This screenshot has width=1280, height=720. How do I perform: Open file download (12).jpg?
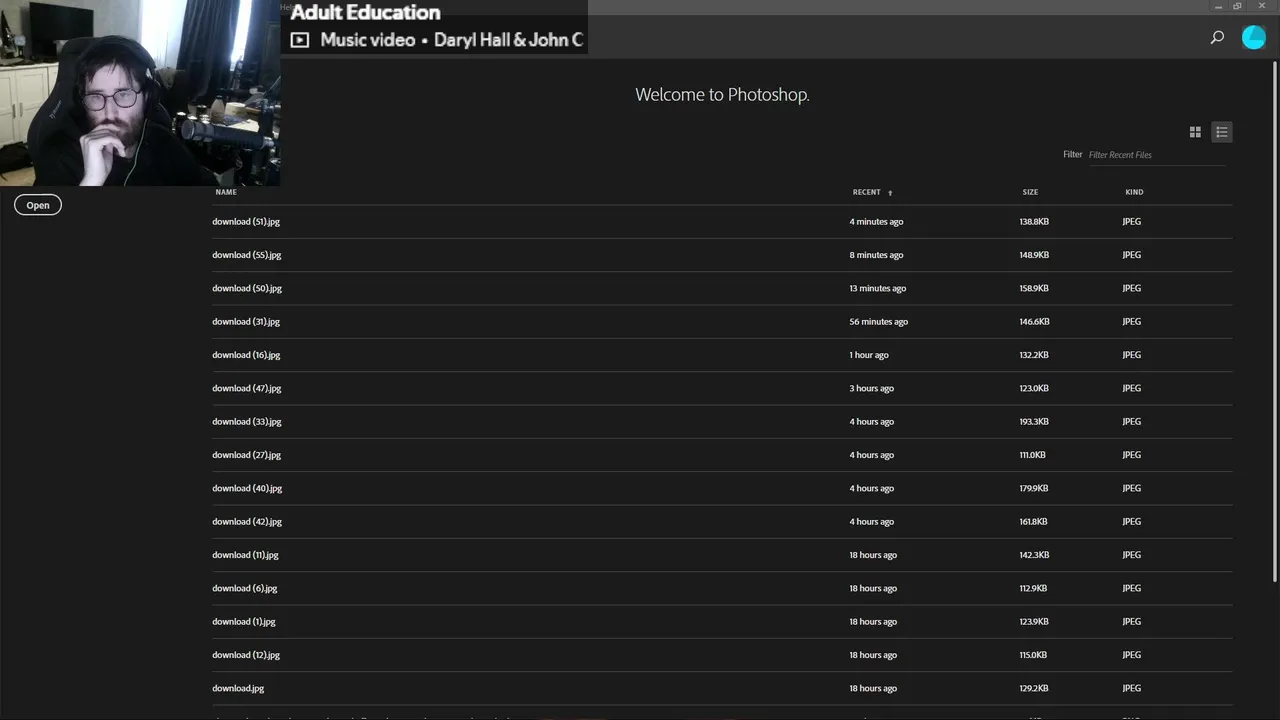pyautogui.click(x=246, y=655)
